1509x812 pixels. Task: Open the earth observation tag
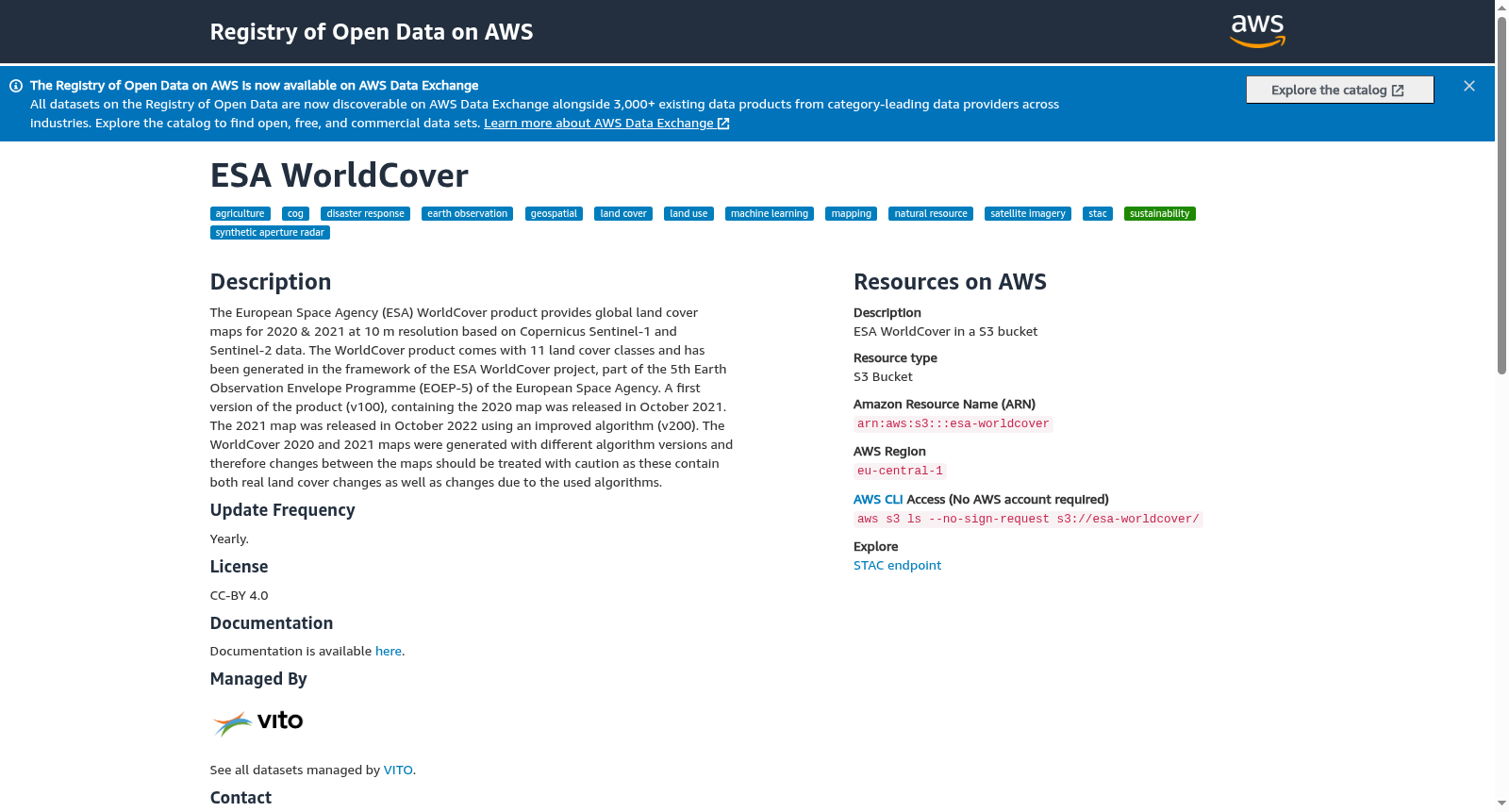(467, 214)
